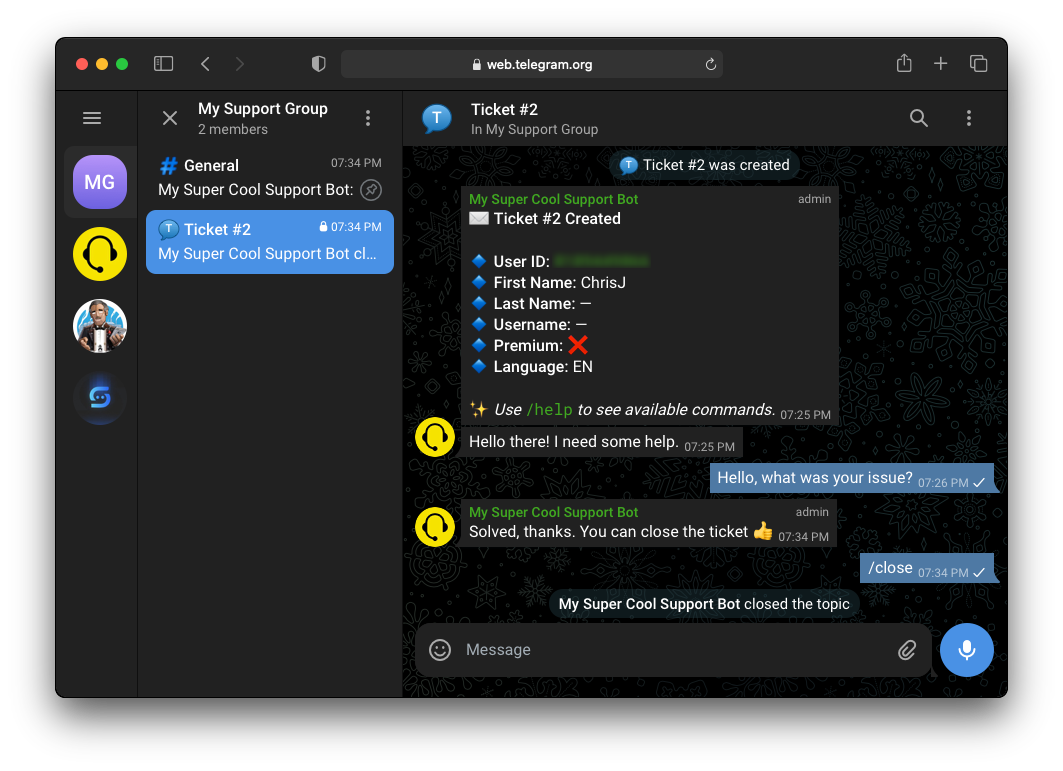1063x771 pixels.
Task: Click the '2 members' label
Action: (233, 130)
